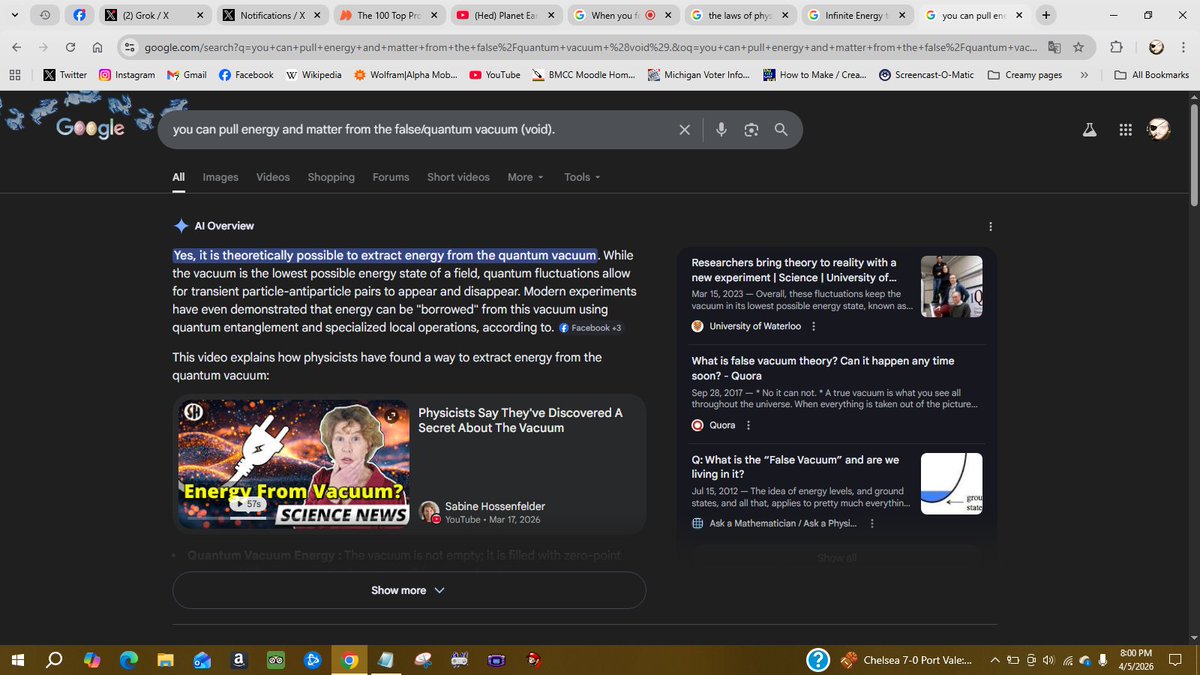
Task: Open the bookmarks apps grid shortcut
Action: (15, 75)
